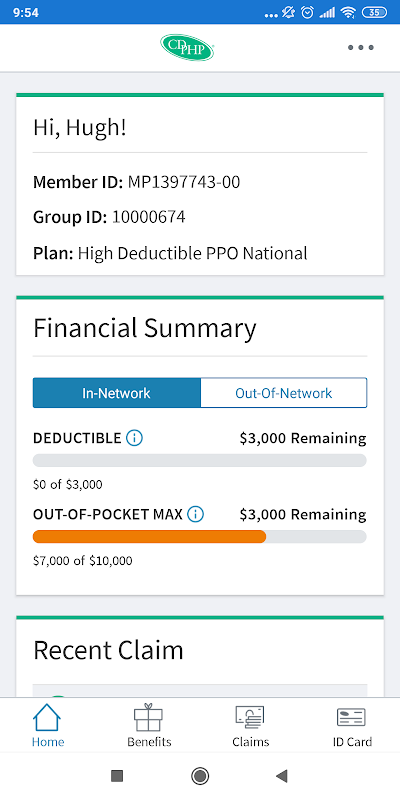Tap the Member ID number text
The image size is (400, 800).
pos(184,182)
